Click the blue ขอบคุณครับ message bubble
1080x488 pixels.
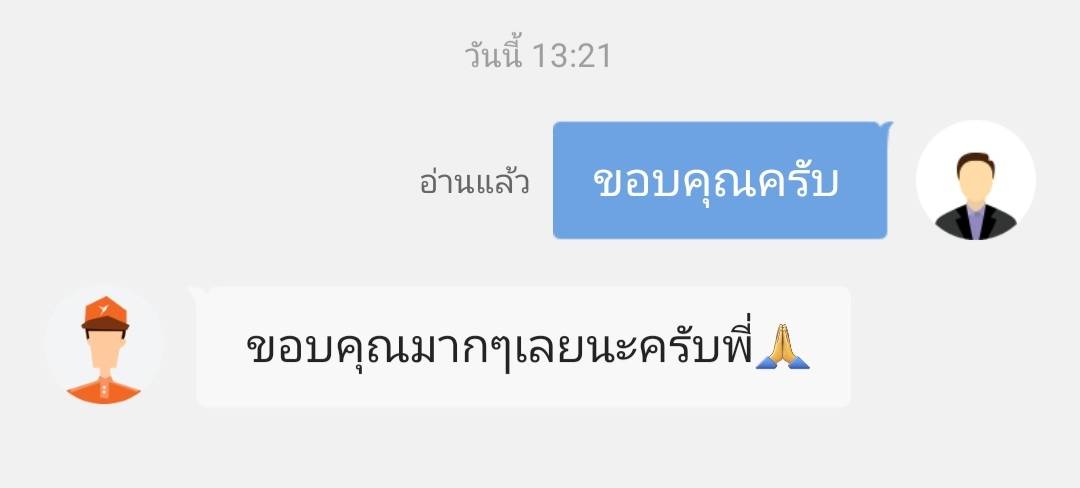click(720, 180)
